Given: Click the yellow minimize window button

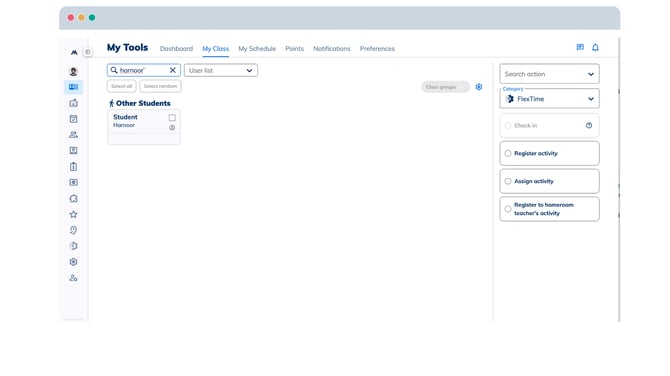Looking at the screenshot, I should (81, 18).
